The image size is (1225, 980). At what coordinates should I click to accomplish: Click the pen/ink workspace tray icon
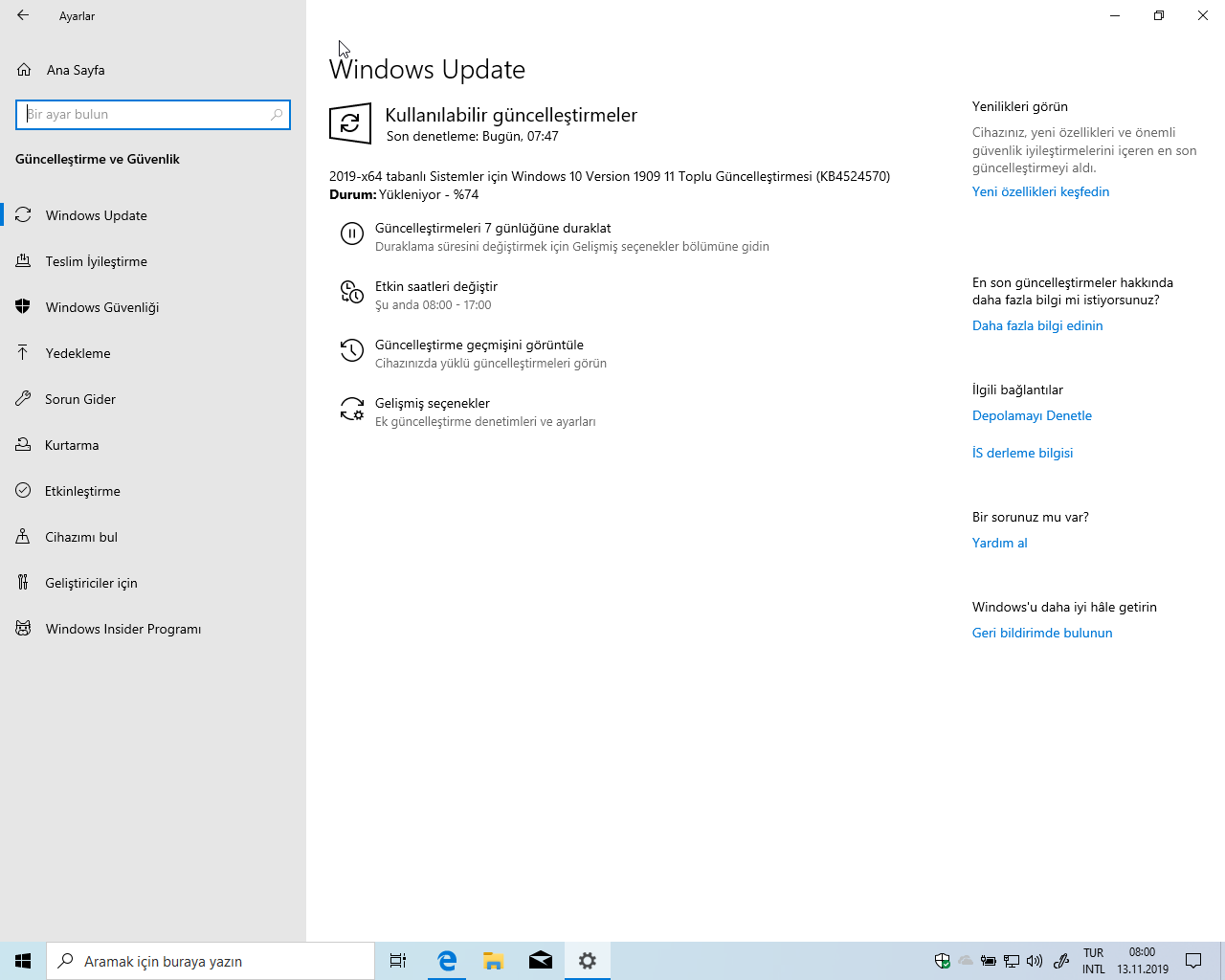tap(1060, 961)
